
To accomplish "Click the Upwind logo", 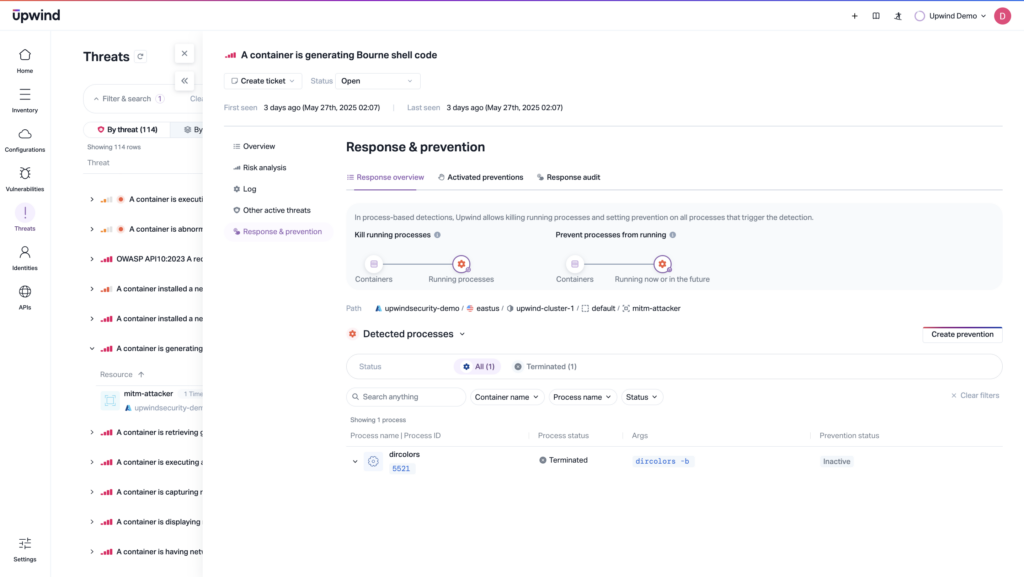I will [36, 16].
